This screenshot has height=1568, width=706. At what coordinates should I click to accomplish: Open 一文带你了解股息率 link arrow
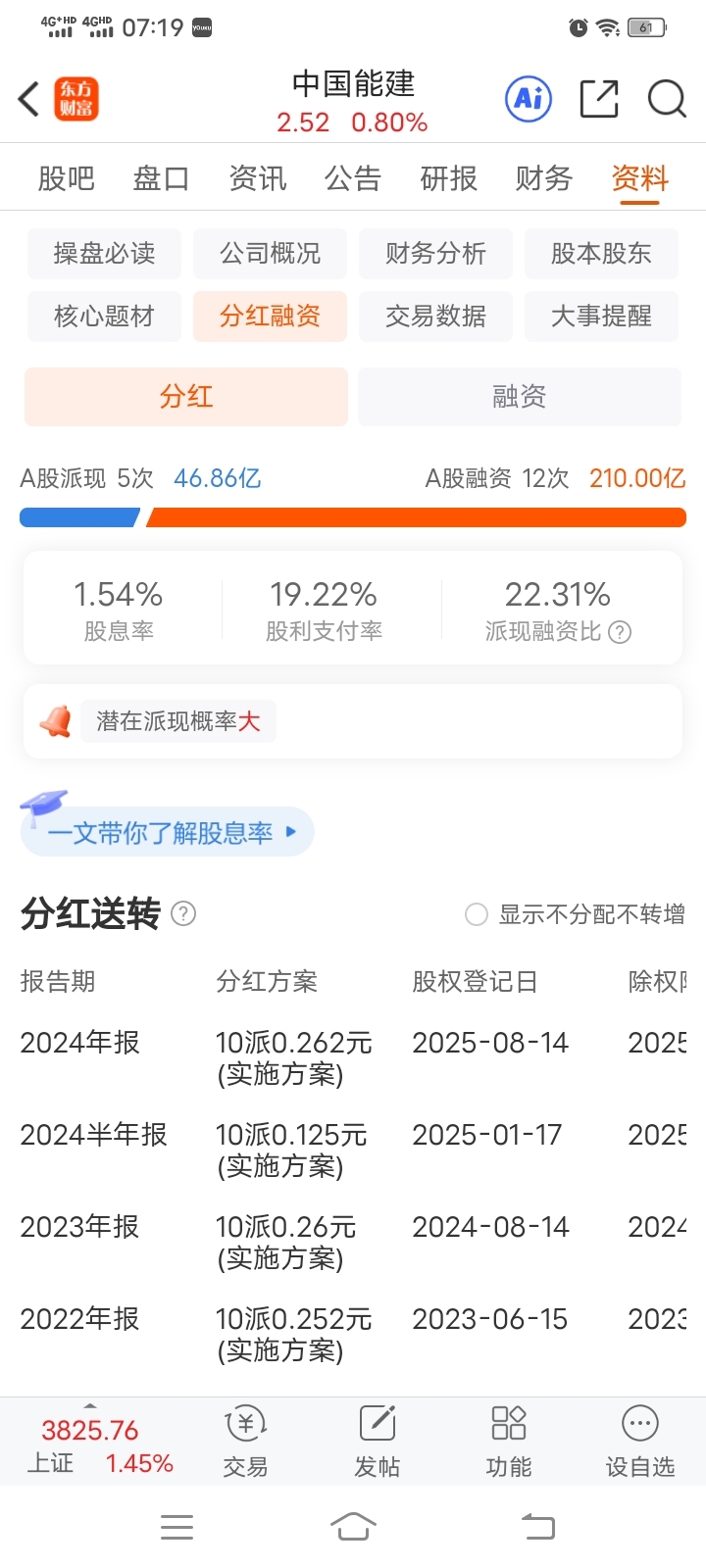click(290, 832)
